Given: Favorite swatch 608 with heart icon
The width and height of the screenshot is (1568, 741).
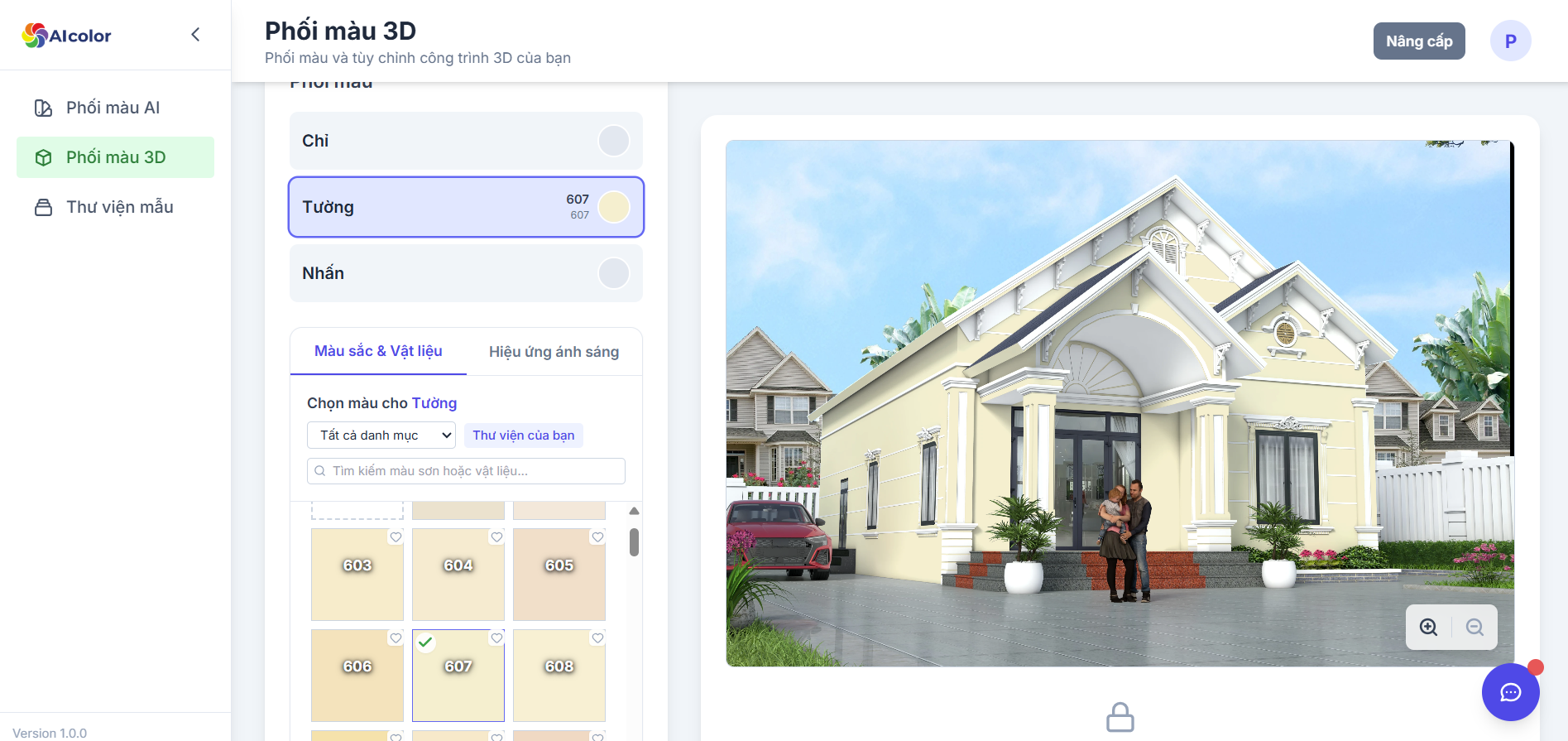Looking at the screenshot, I should [x=597, y=638].
